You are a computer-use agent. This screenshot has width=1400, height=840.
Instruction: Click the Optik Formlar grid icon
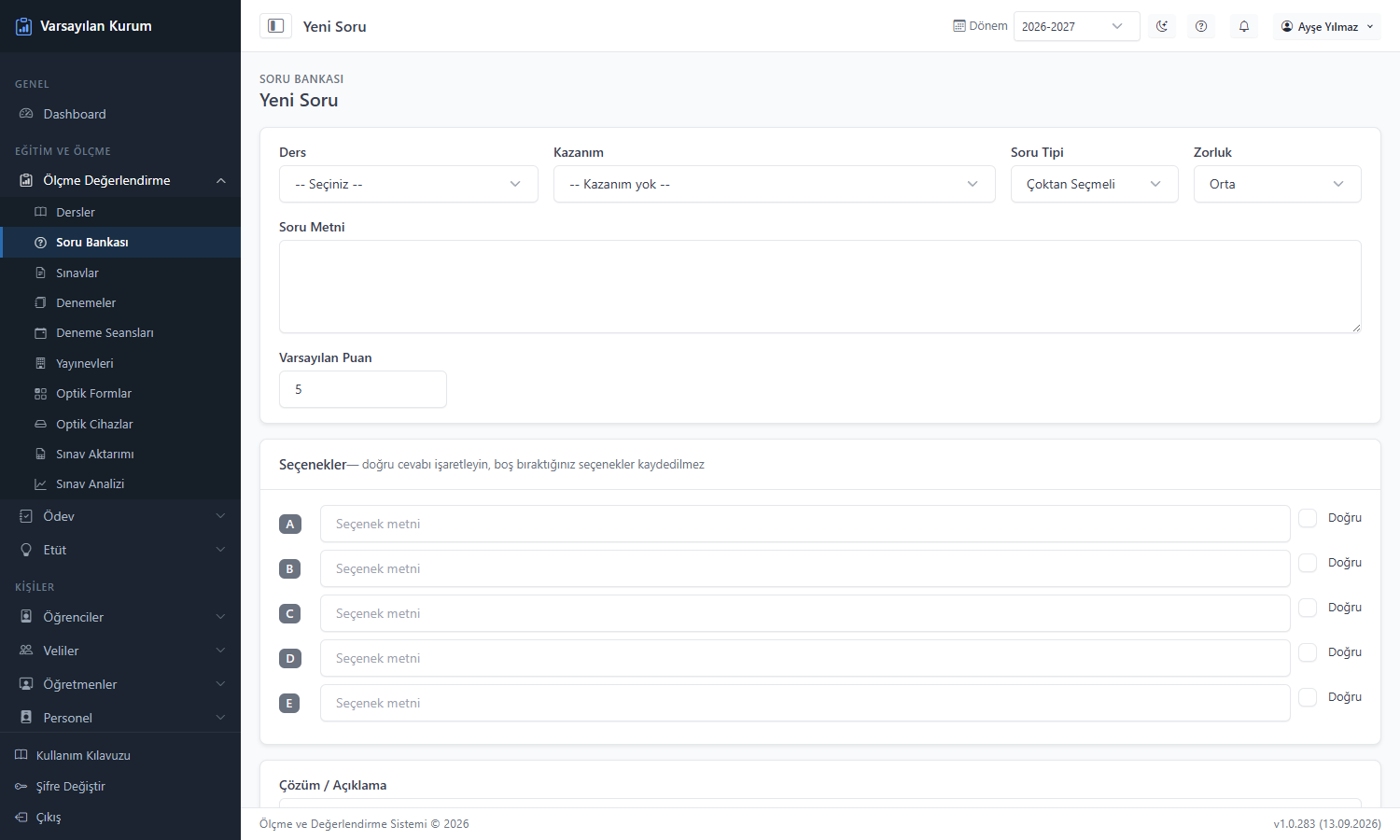pyautogui.click(x=40, y=394)
